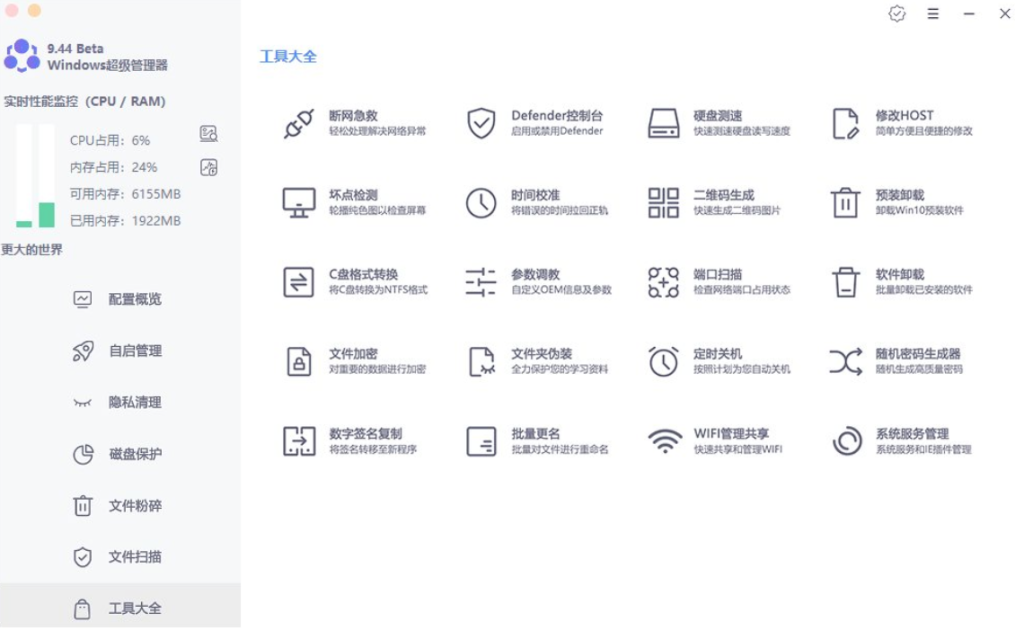Select 隐私清理 in the sidebar
Image resolution: width=1024 pixels, height=631 pixels.
coord(120,402)
